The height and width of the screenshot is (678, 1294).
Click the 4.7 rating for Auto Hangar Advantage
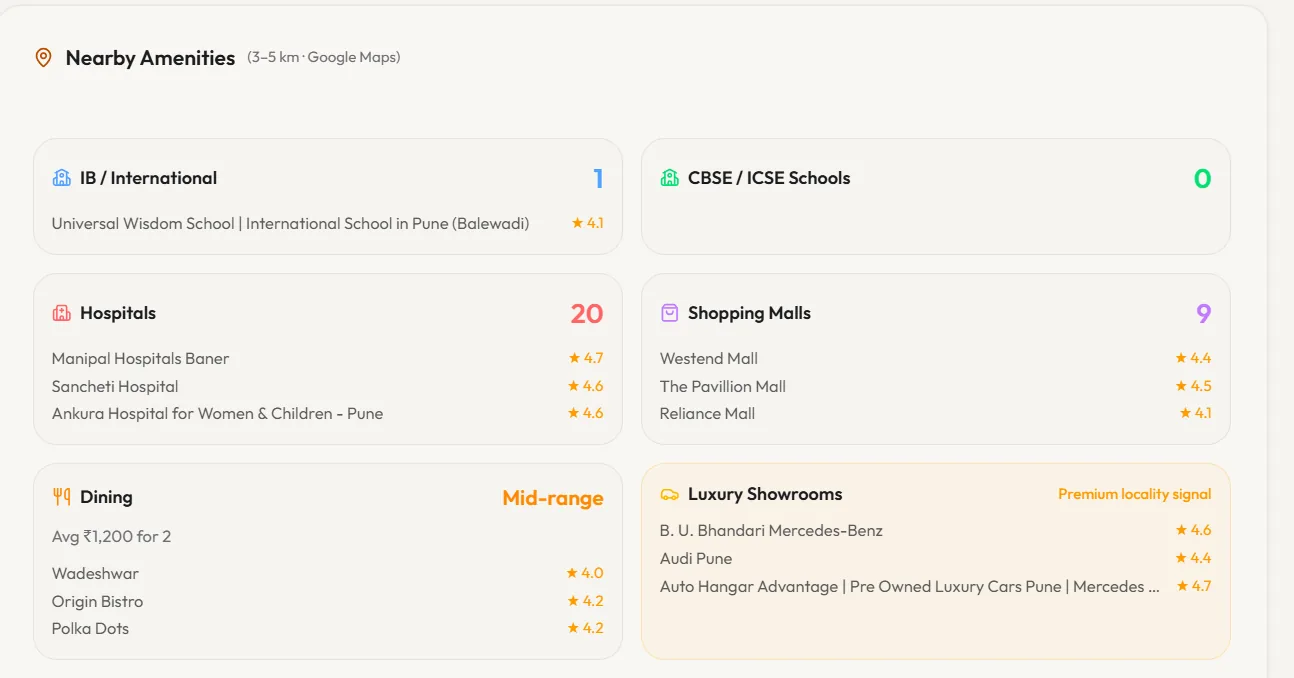[x=1194, y=586]
